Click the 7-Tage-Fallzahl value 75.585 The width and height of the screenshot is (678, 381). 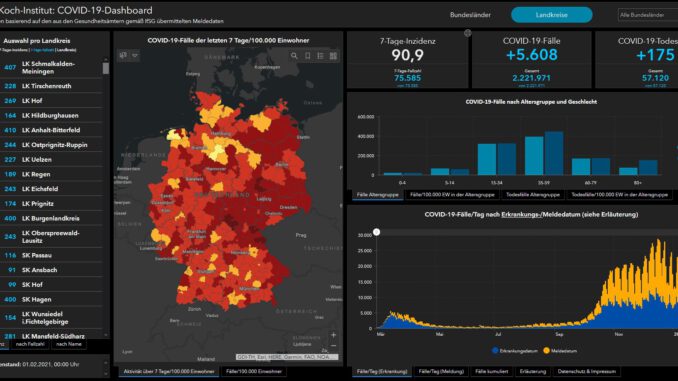pyautogui.click(x=407, y=78)
